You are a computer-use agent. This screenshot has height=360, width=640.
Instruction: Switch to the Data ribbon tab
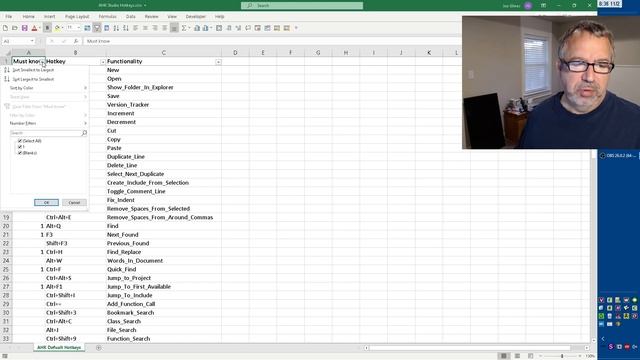point(131,17)
